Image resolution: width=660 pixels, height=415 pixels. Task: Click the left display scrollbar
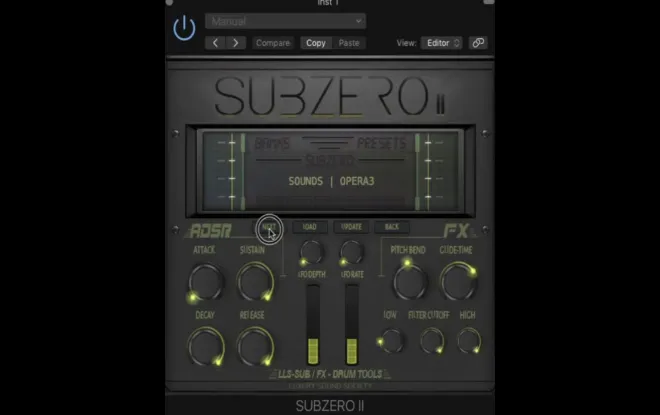[243, 172]
